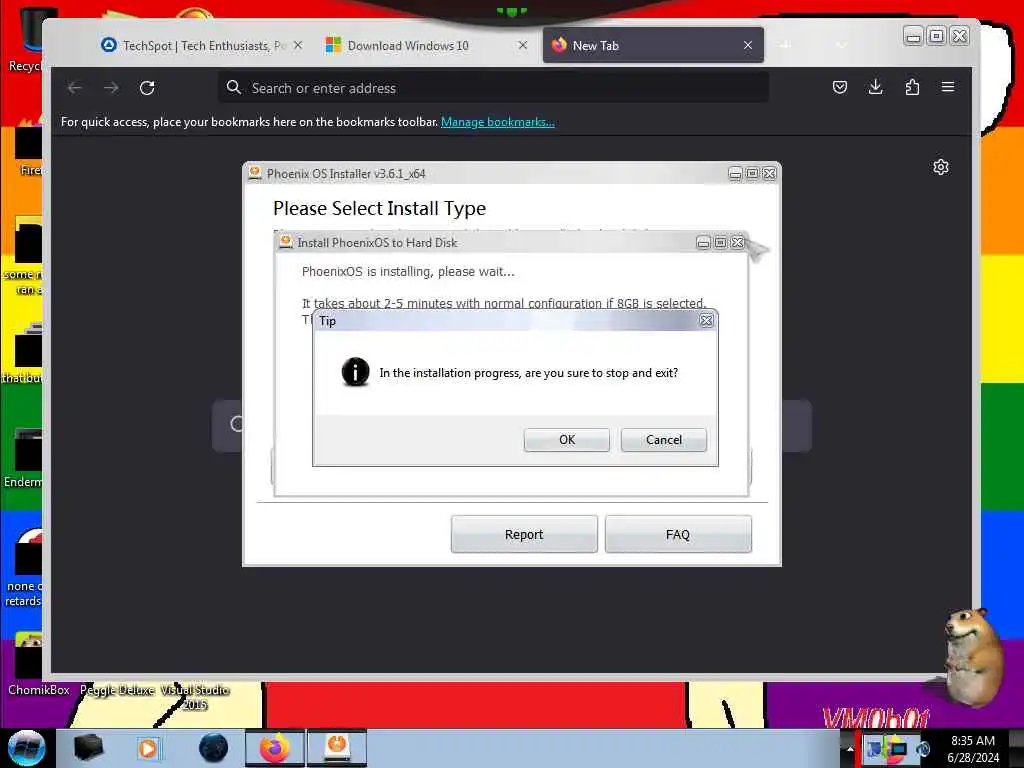
Task: Minimize the Firefox window
Action: 914,37
